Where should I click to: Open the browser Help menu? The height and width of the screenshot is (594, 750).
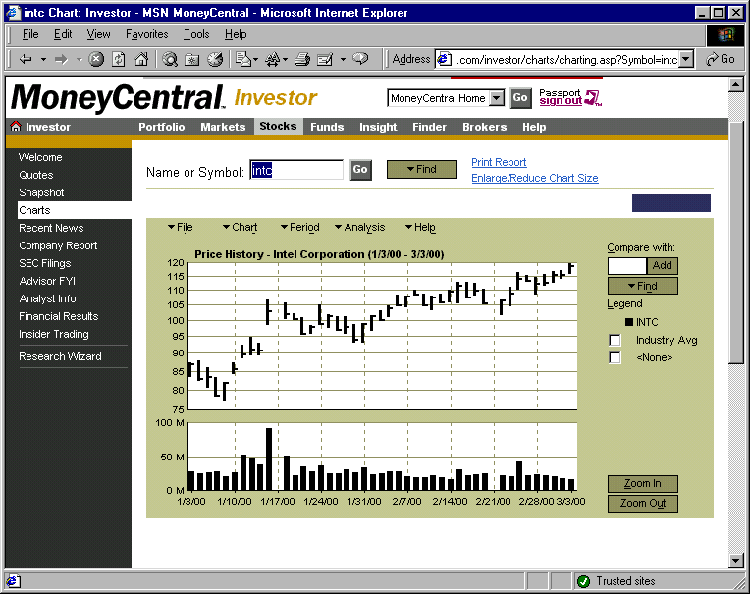[x=235, y=34]
